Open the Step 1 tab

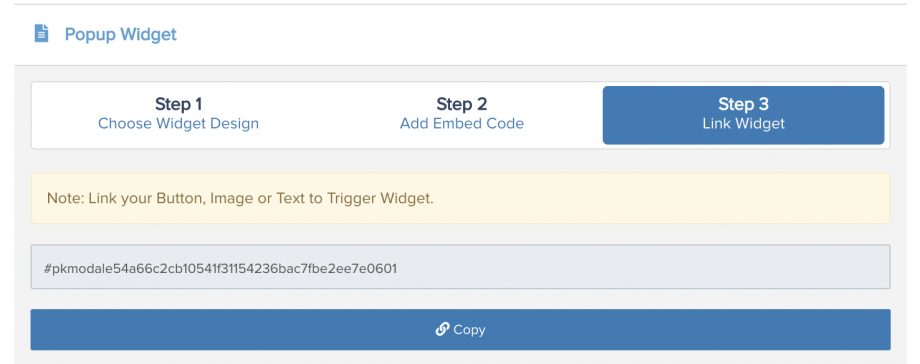[178, 114]
